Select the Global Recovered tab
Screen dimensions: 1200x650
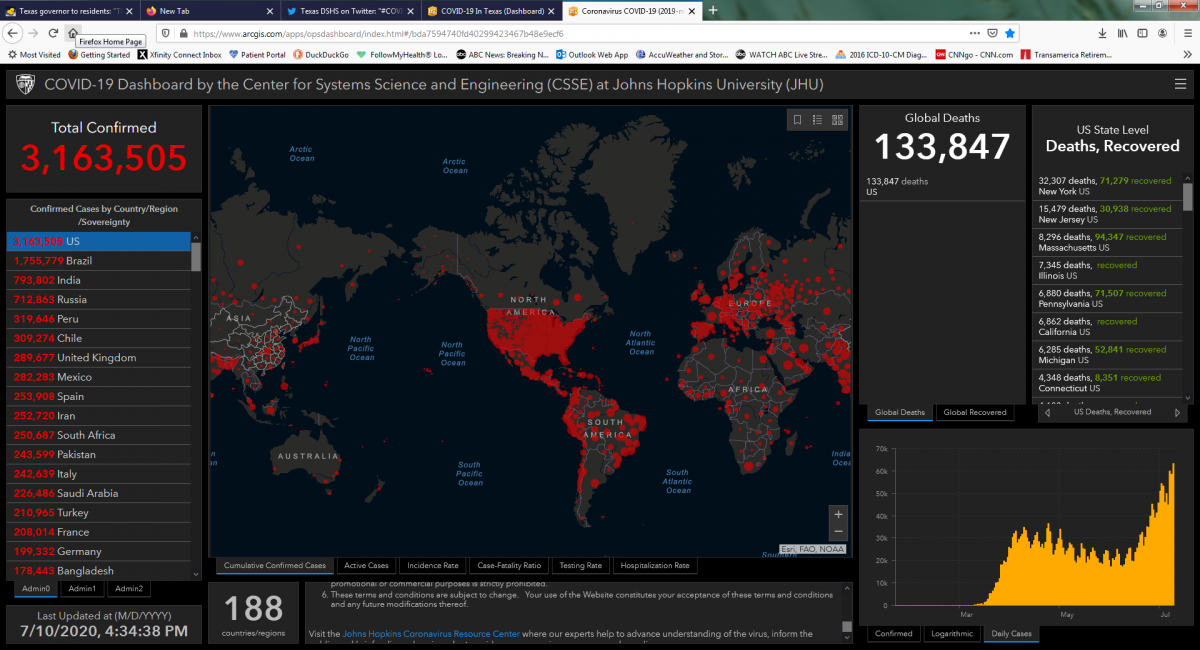(x=974, y=412)
